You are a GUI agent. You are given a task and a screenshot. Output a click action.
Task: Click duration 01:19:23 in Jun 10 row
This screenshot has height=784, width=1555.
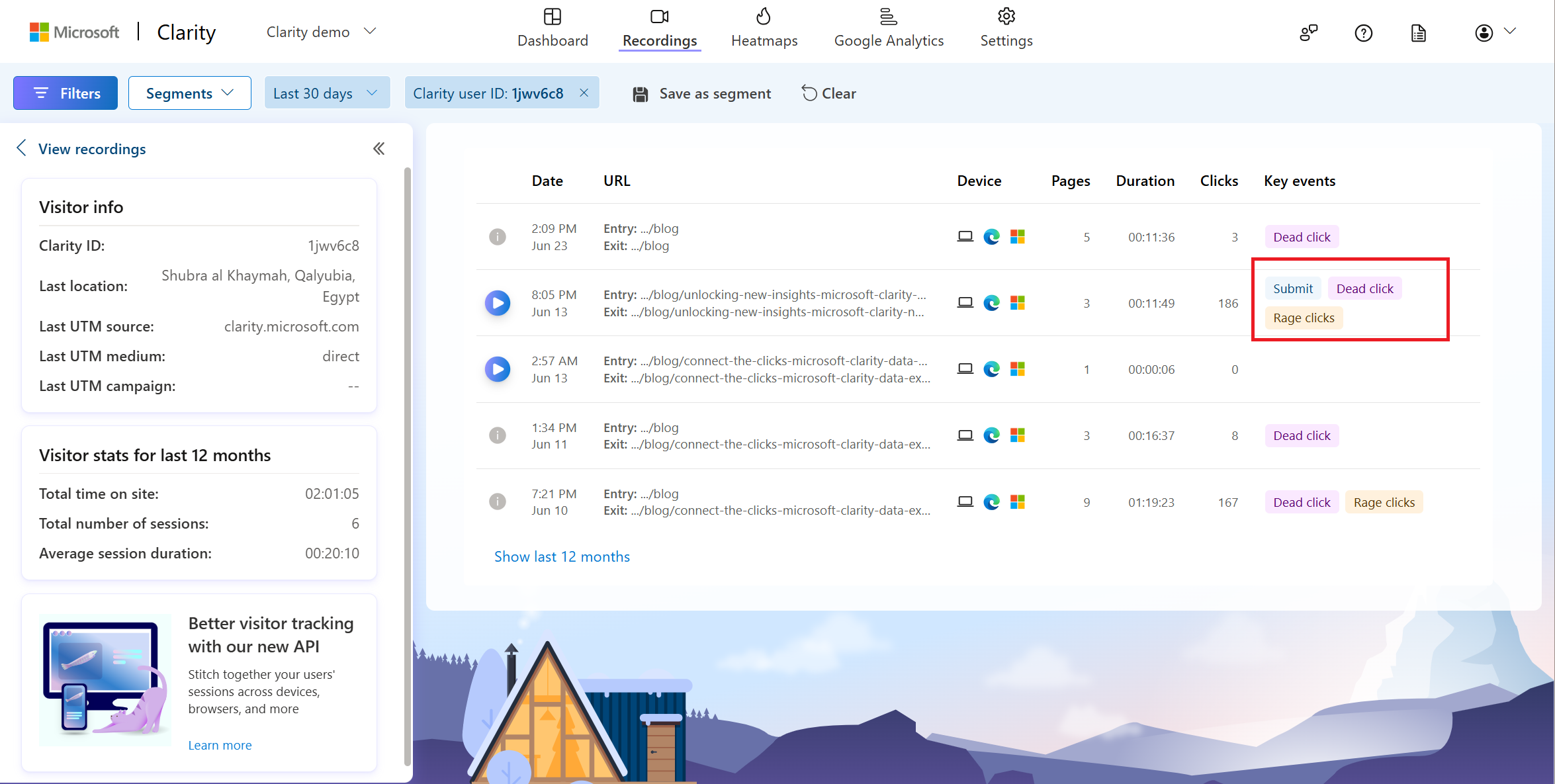(1151, 502)
